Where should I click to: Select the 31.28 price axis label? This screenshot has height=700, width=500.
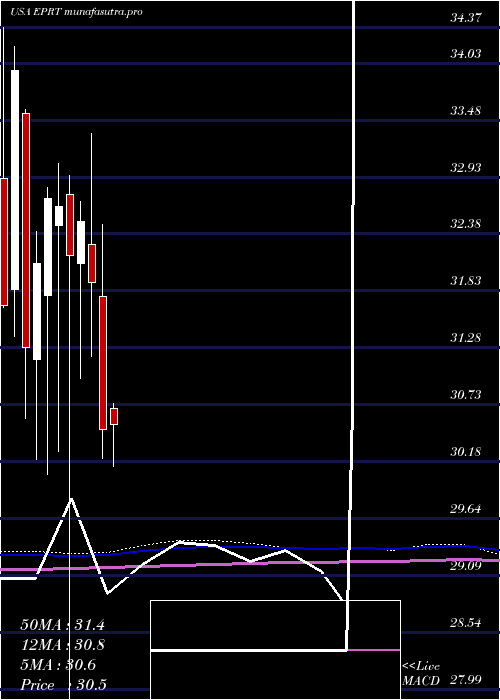point(466,338)
